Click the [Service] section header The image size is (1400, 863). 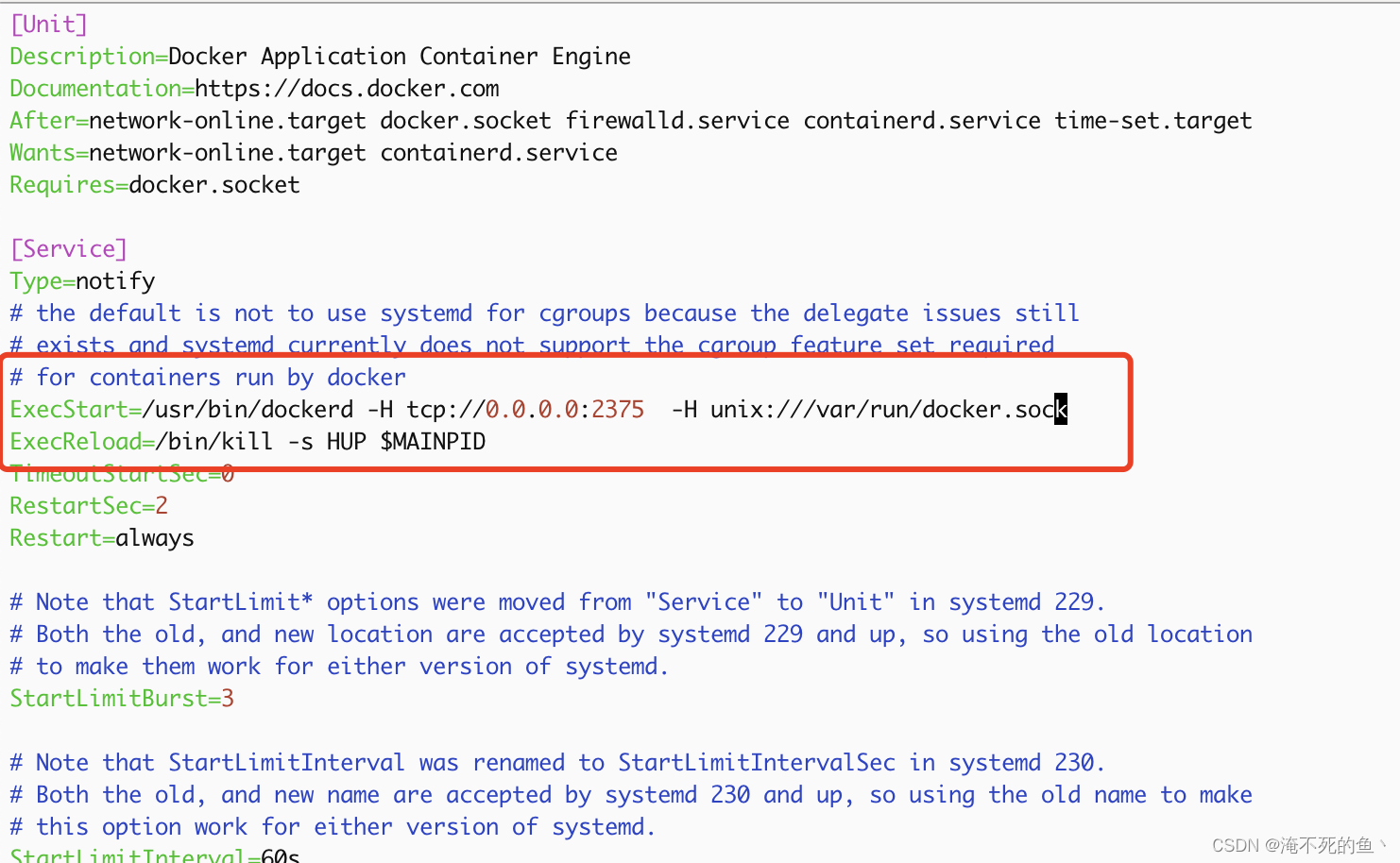pos(68,249)
